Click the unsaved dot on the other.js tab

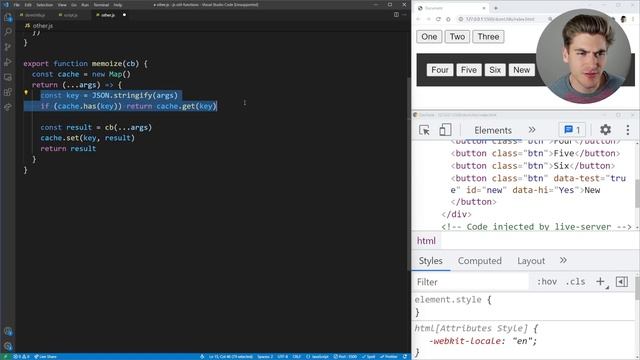(x=124, y=15)
